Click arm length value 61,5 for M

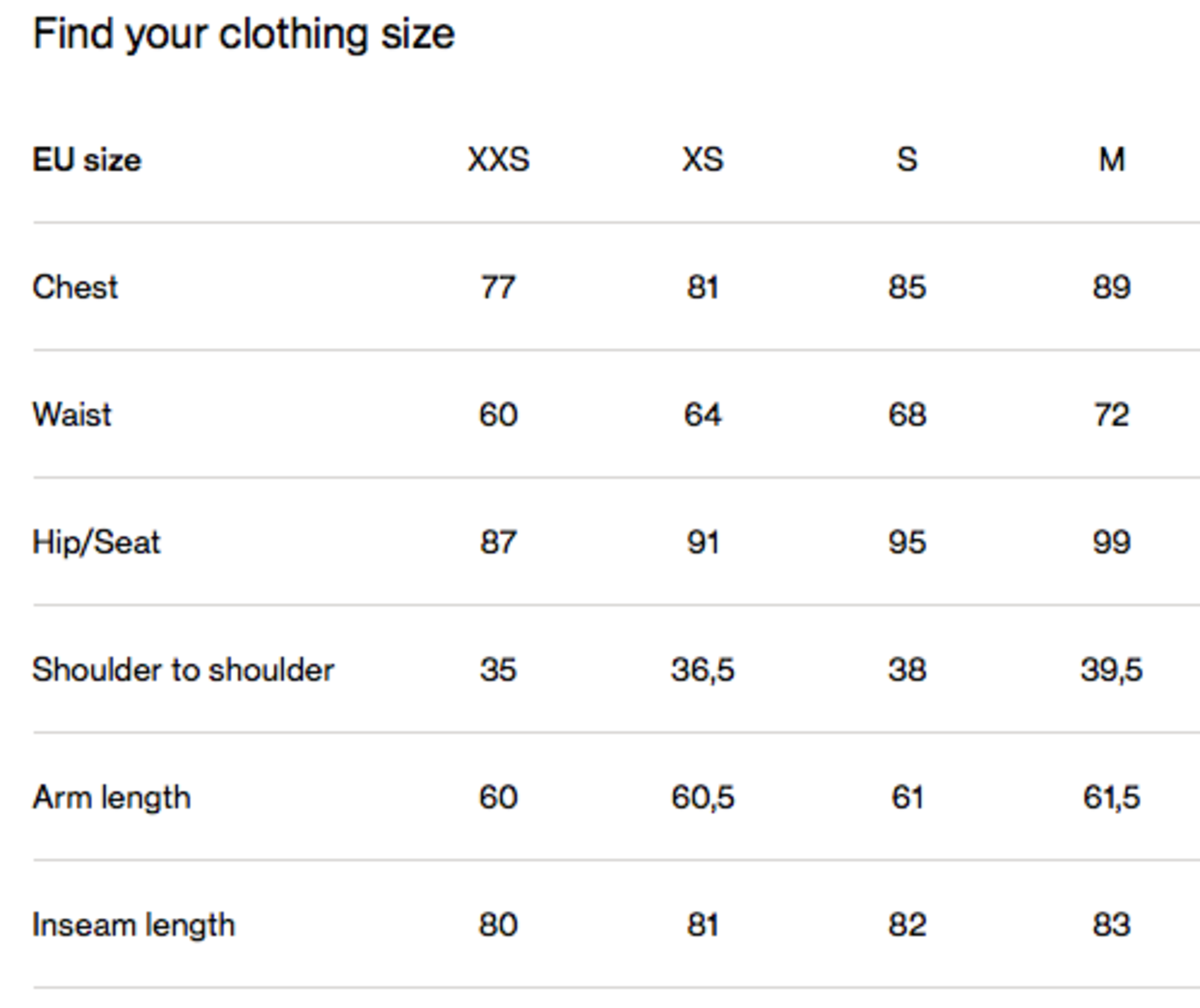click(x=1111, y=798)
